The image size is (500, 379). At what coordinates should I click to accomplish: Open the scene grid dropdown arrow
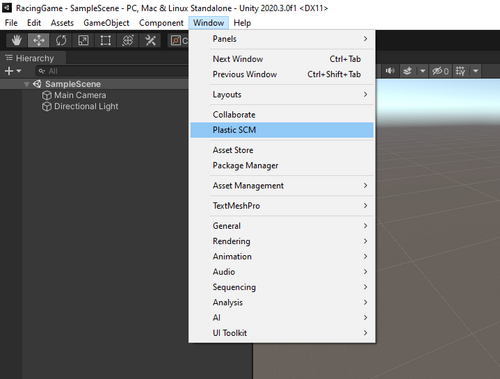tap(476, 71)
